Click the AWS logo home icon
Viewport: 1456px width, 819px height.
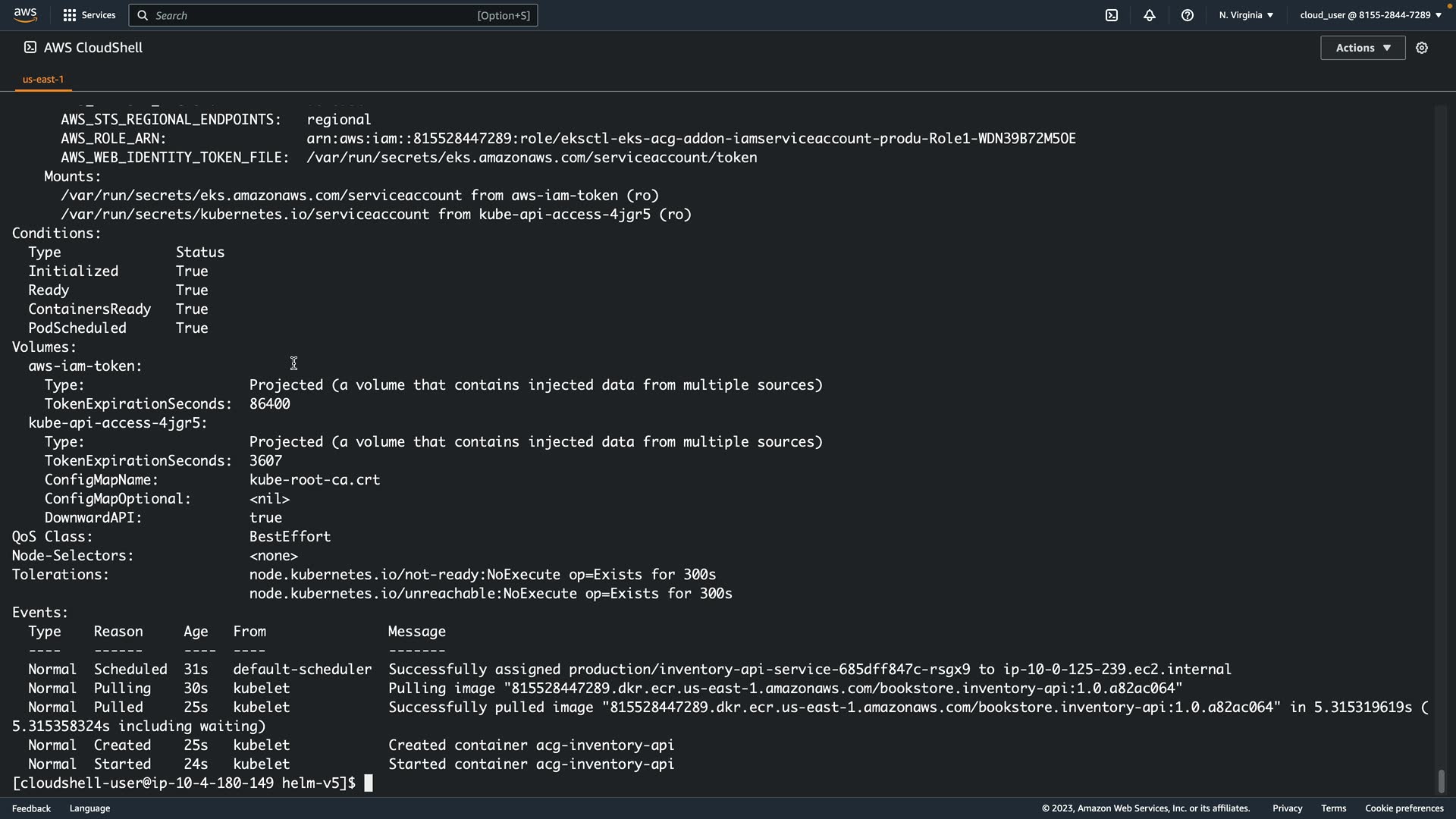[x=25, y=14]
